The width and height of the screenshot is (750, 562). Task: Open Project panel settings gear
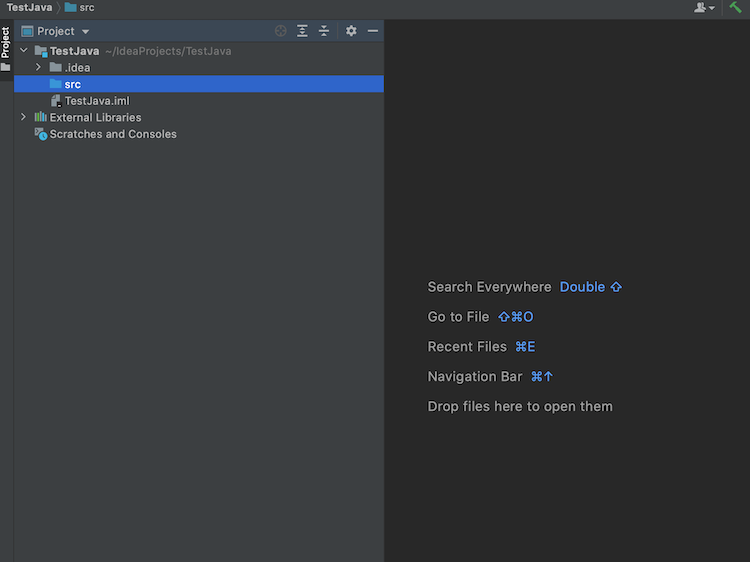pos(351,31)
